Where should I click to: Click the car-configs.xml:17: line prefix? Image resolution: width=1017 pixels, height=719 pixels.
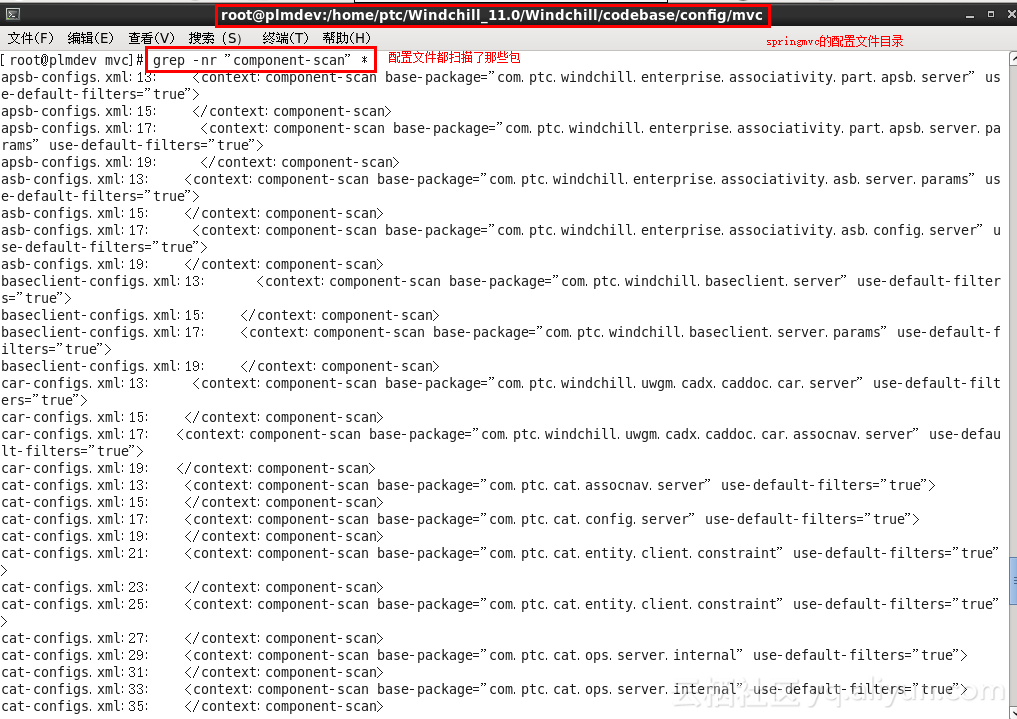tap(75, 434)
